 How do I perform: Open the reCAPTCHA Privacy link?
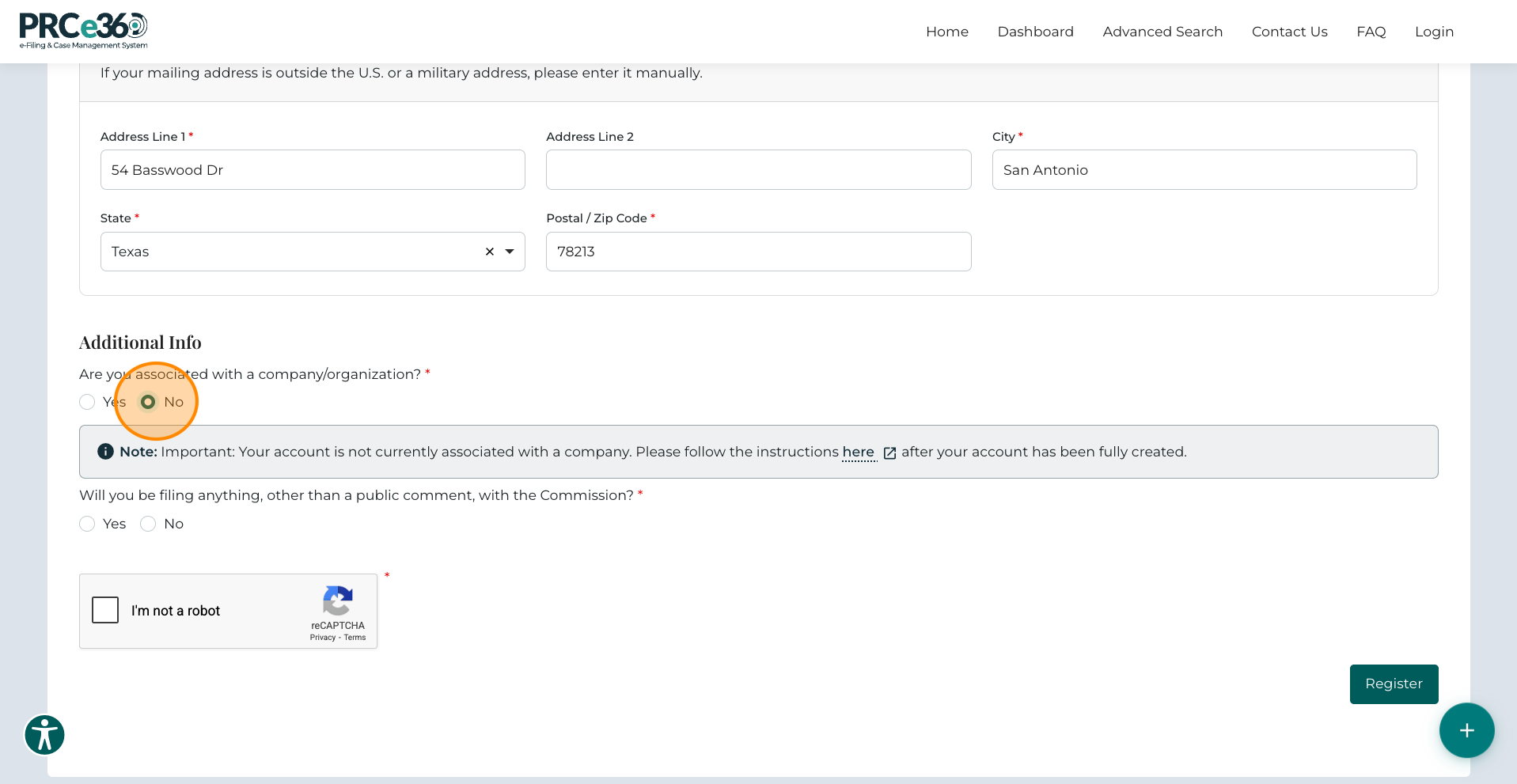point(323,638)
